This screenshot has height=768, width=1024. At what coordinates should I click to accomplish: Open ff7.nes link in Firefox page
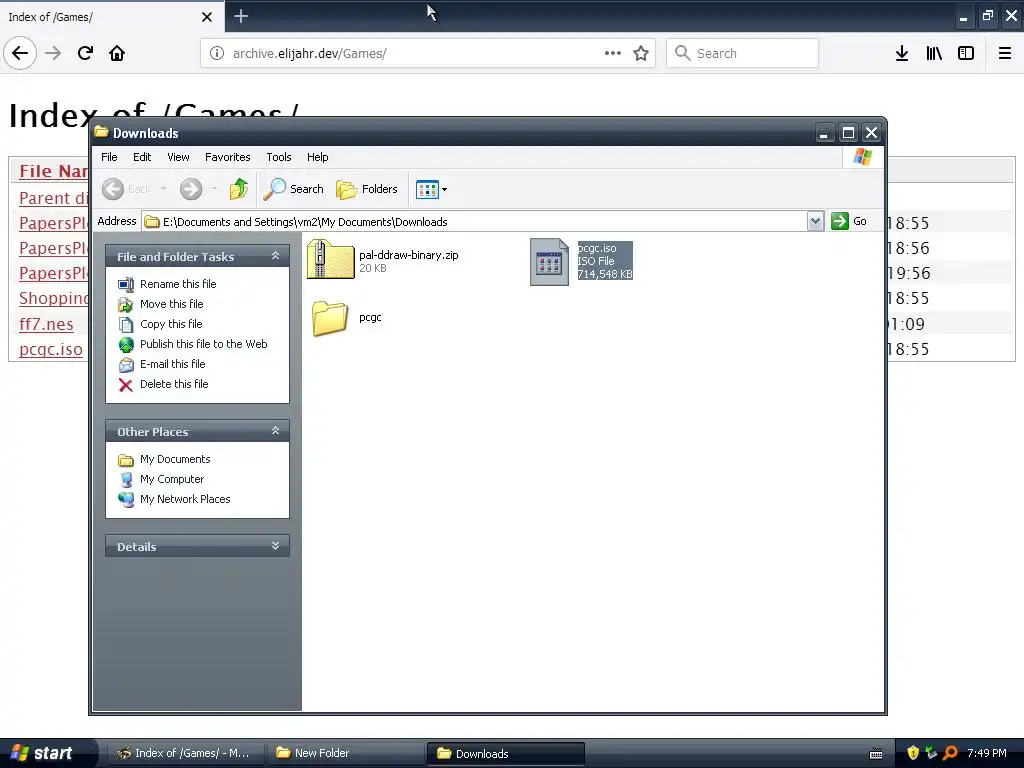[x=46, y=324]
